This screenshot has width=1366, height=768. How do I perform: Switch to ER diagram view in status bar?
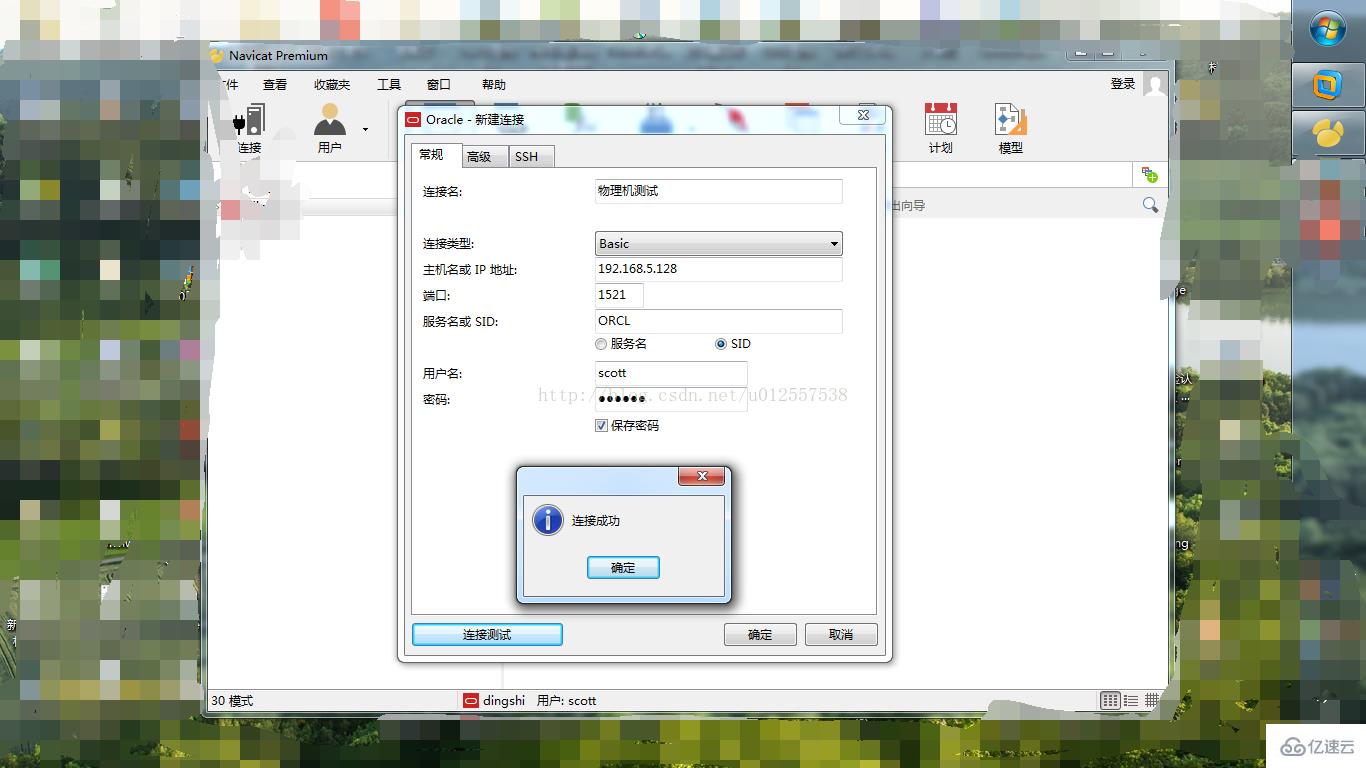click(x=1152, y=701)
